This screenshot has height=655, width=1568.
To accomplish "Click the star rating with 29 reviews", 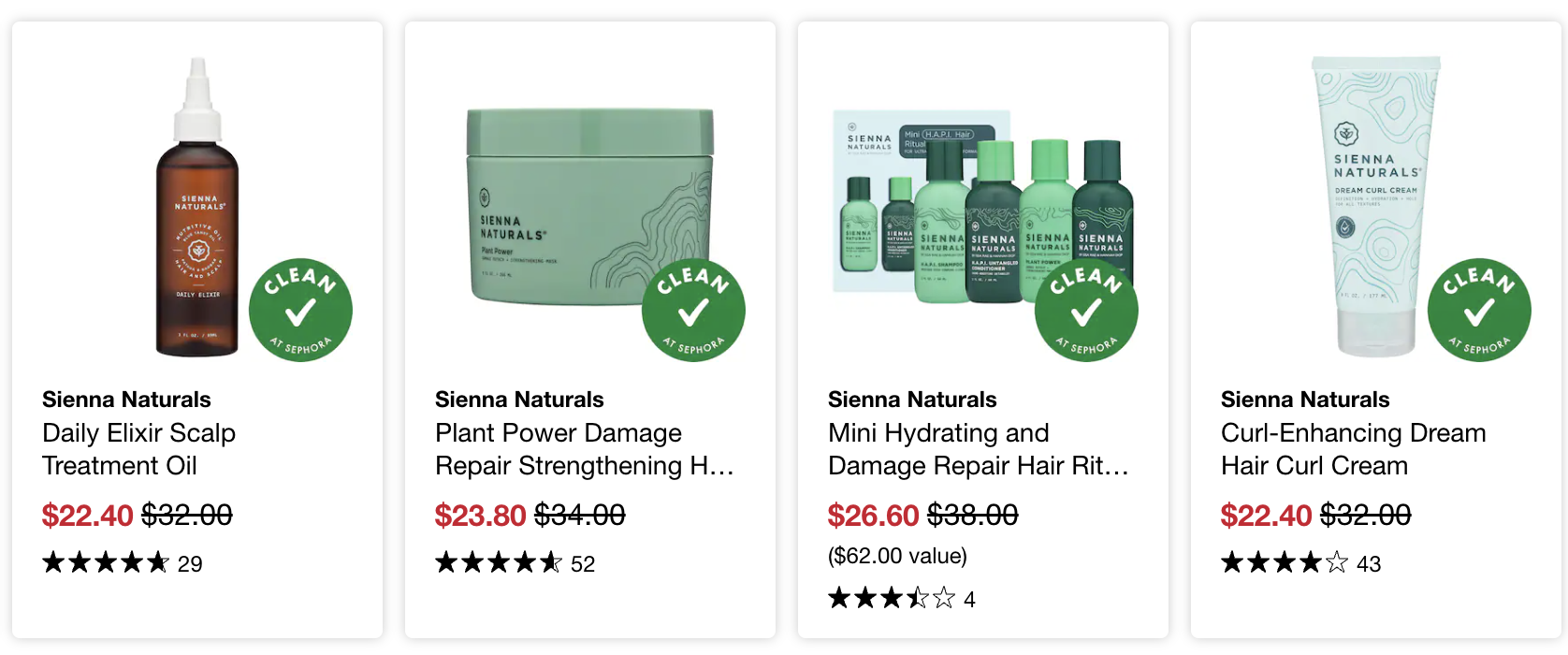I will (123, 563).
